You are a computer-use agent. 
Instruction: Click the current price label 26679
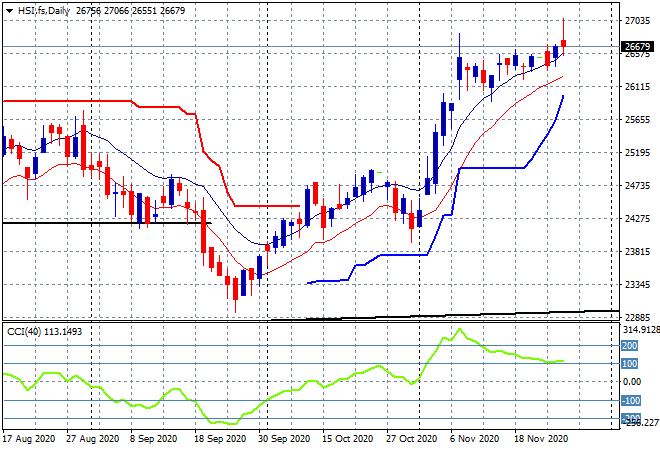pyautogui.click(x=637, y=46)
